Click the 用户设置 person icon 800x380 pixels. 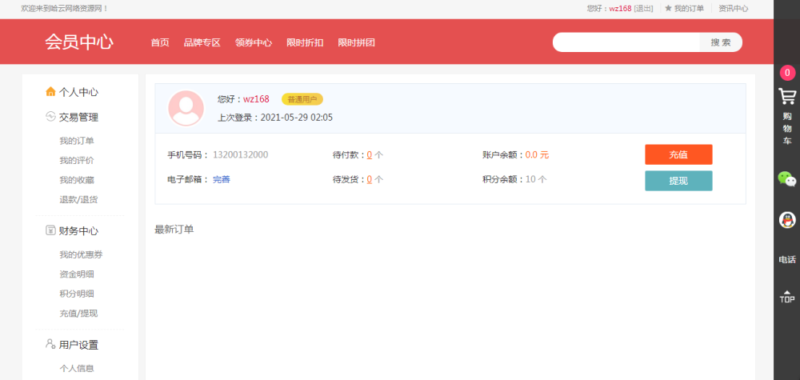(50, 344)
